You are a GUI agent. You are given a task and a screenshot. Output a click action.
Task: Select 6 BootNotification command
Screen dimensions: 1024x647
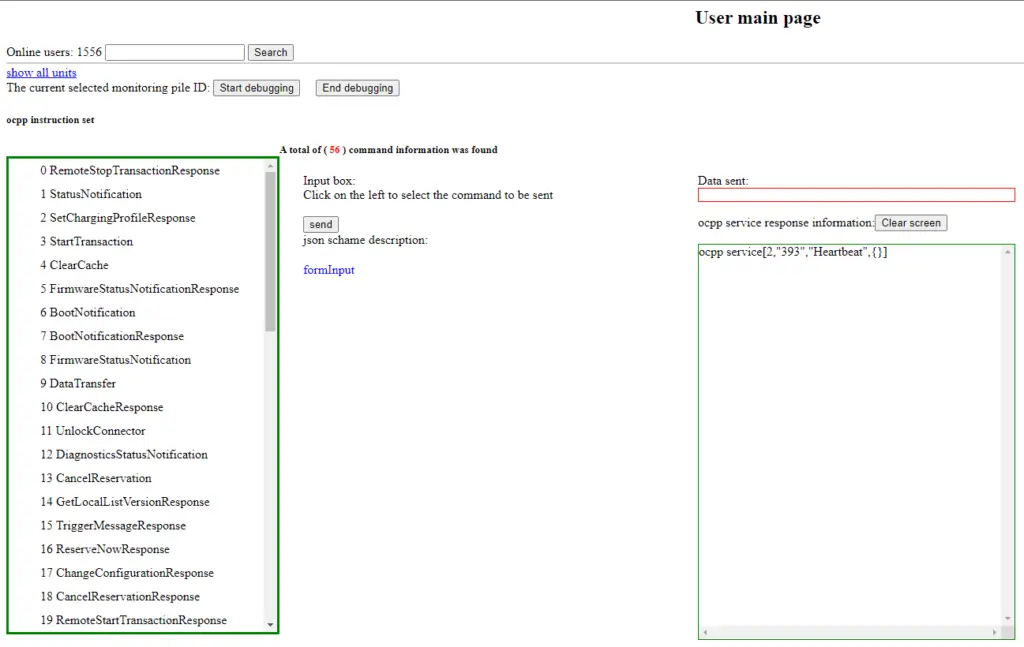click(88, 312)
